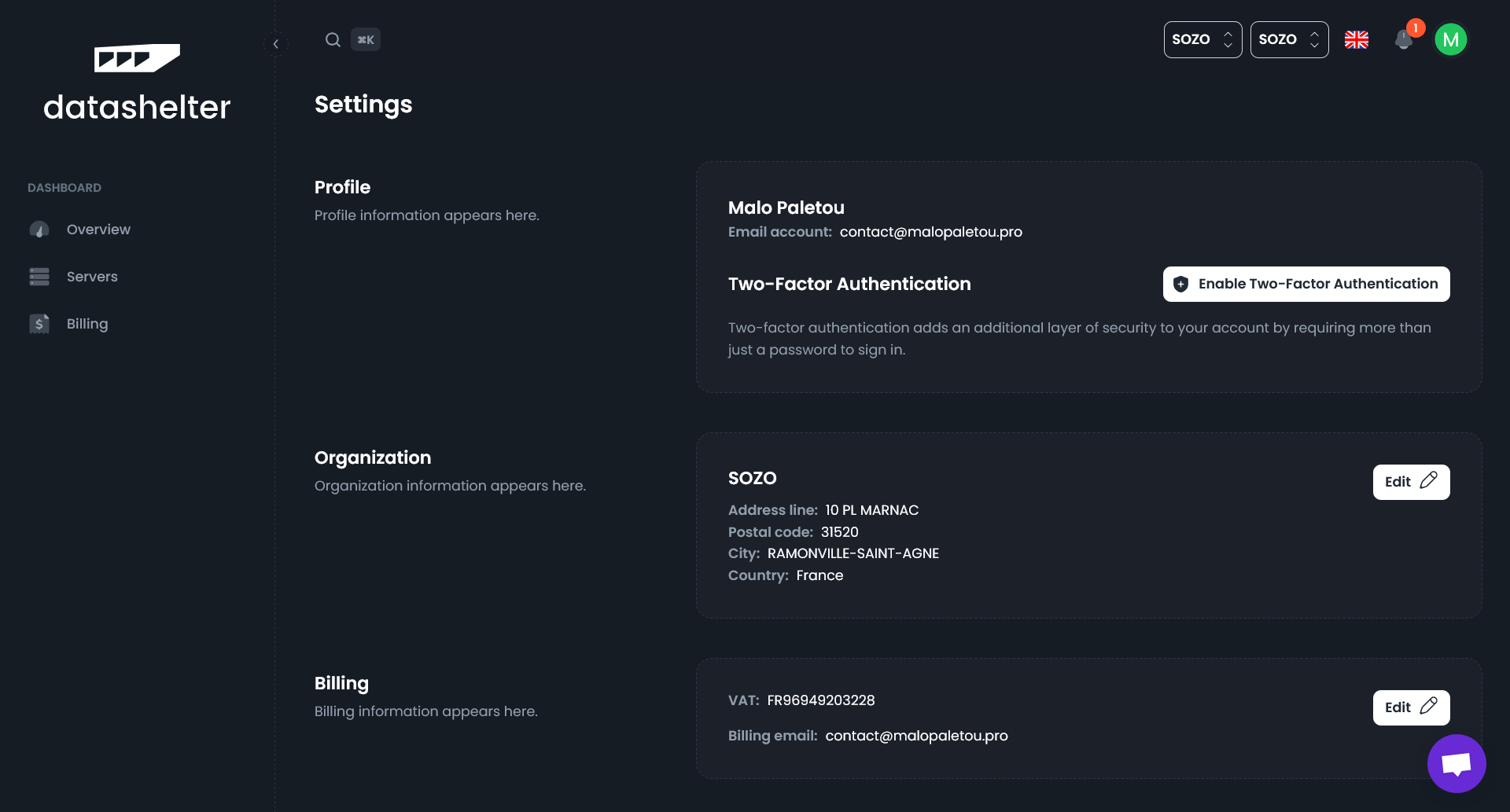The width and height of the screenshot is (1510, 812).
Task: Click the Billing dollar icon
Action: coord(39,323)
